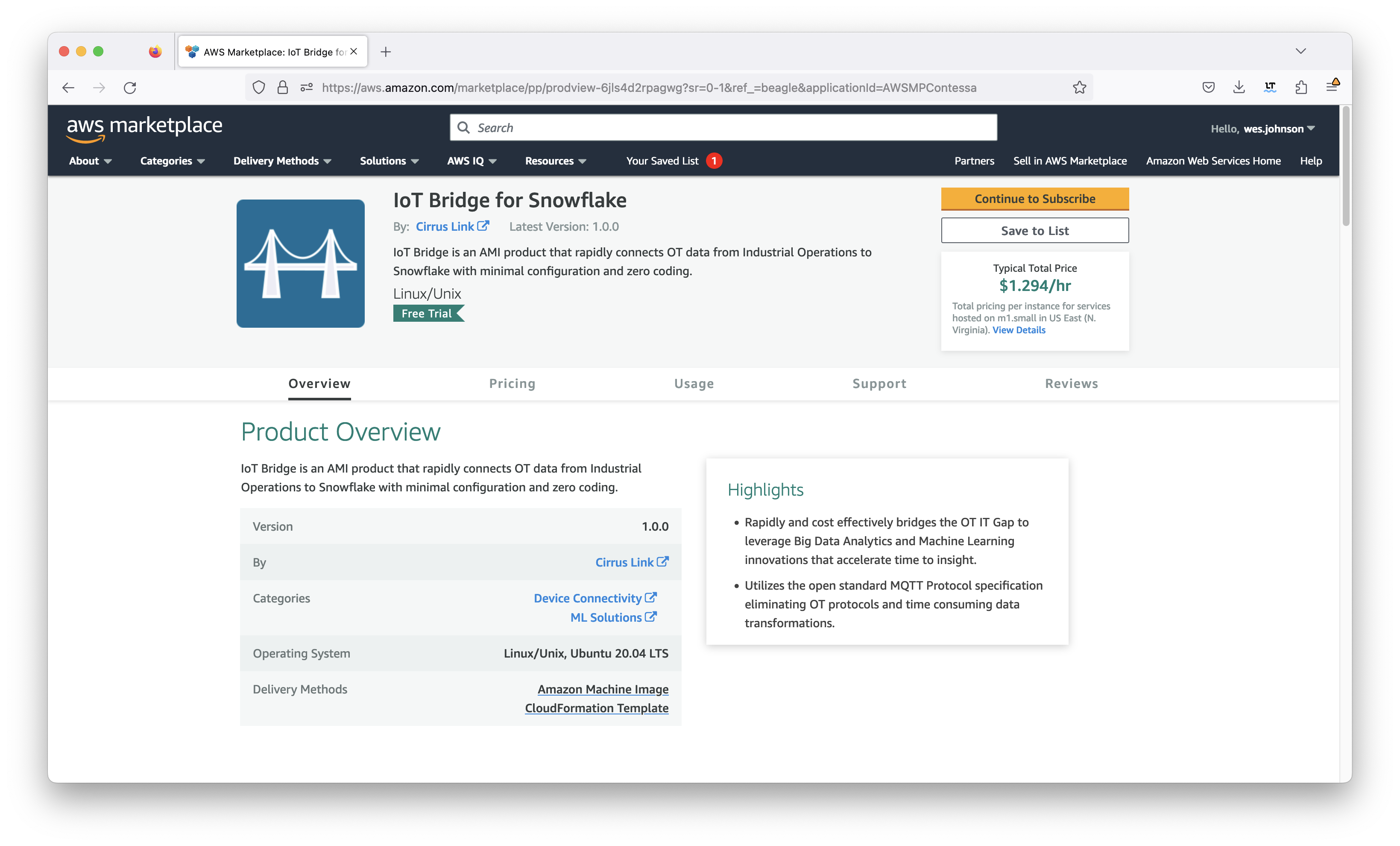
Task: Click external link icon beside ML Solutions
Action: pyautogui.click(x=651, y=617)
